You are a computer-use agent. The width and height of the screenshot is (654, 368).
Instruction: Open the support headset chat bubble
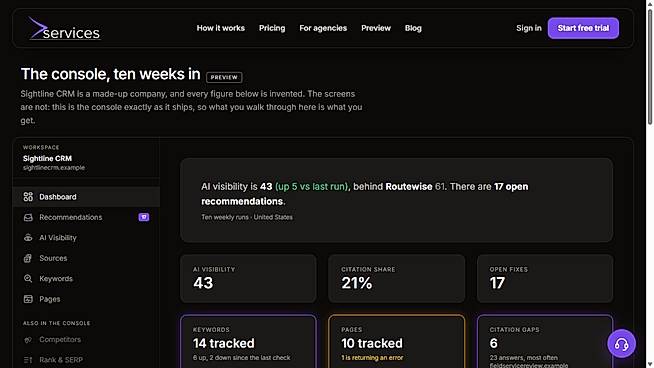click(x=621, y=344)
